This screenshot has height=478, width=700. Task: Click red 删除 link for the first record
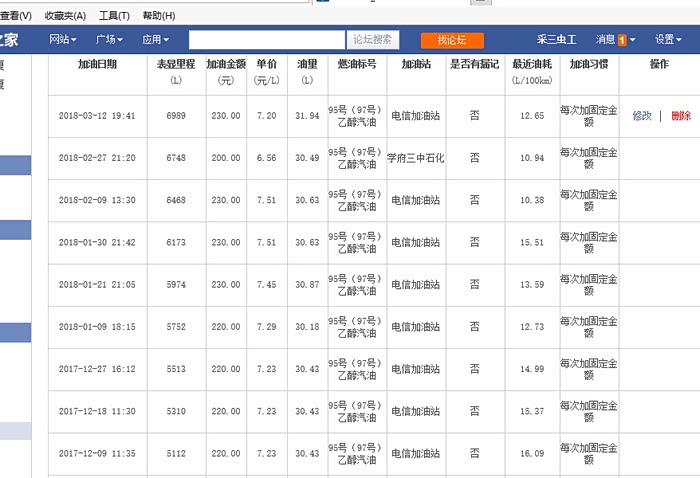[x=681, y=116]
